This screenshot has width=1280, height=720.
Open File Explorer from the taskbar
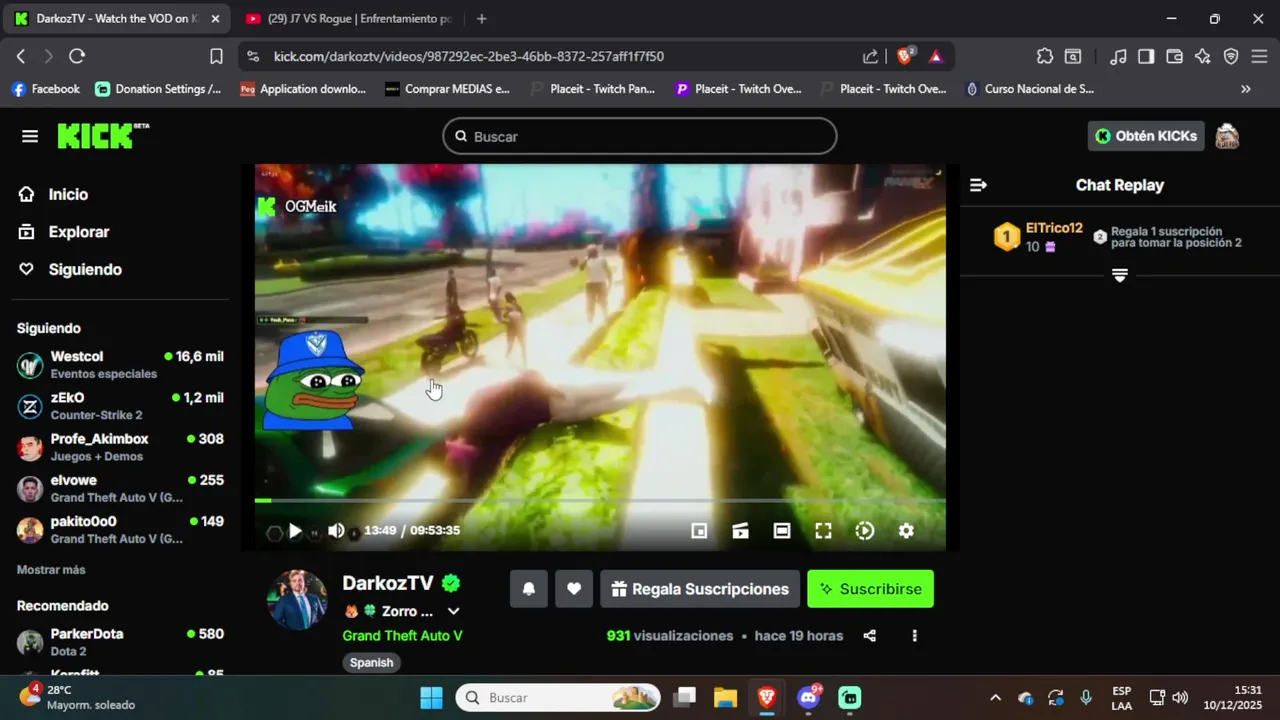725,697
